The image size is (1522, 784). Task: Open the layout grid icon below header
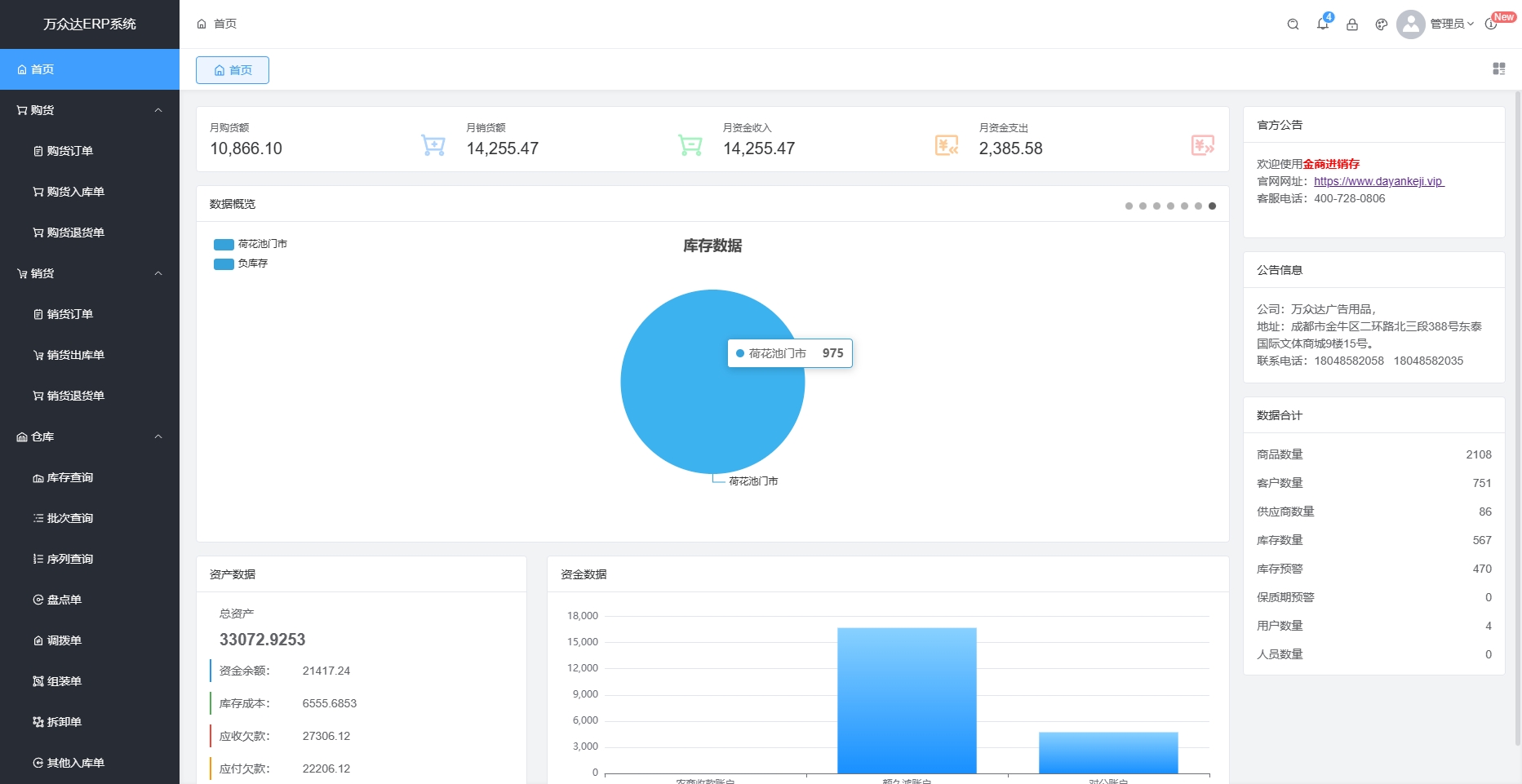1499,69
